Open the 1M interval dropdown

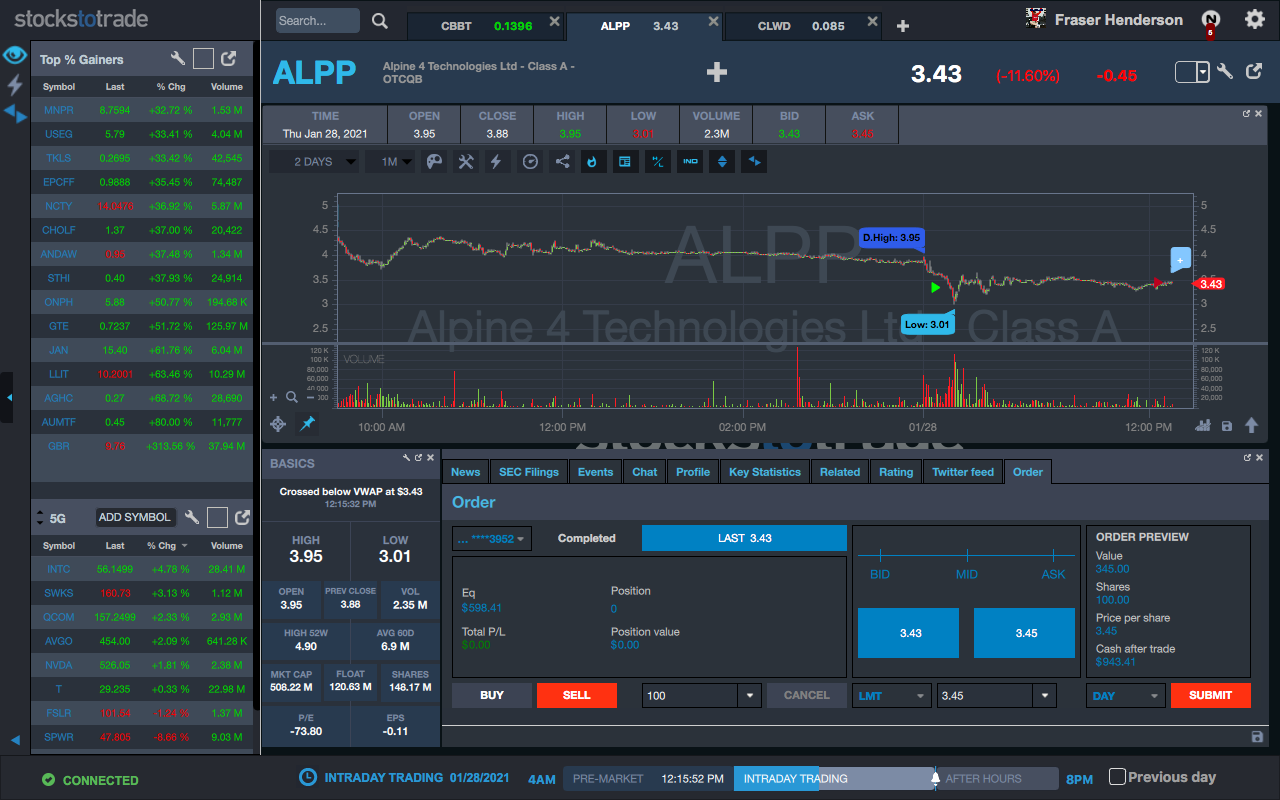[x=390, y=161]
